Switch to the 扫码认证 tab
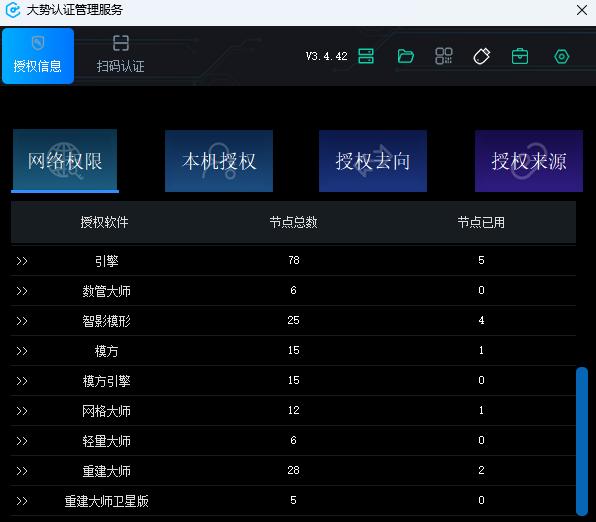 click(120, 54)
